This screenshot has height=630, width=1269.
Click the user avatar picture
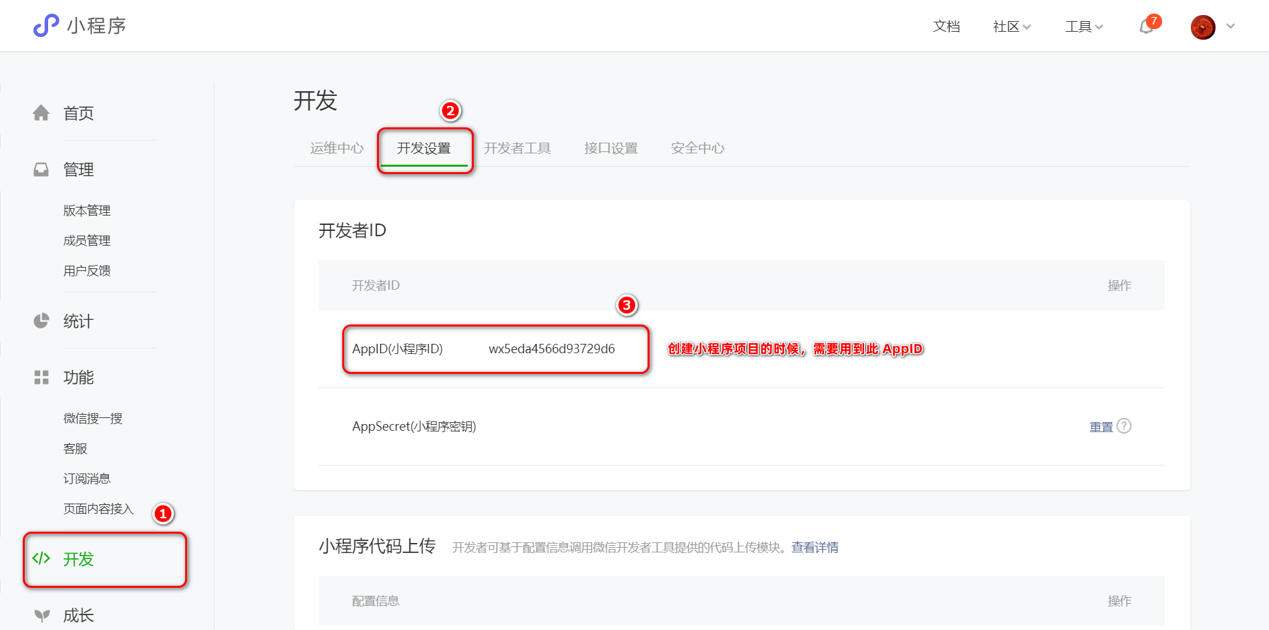(x=1203, y=27)
